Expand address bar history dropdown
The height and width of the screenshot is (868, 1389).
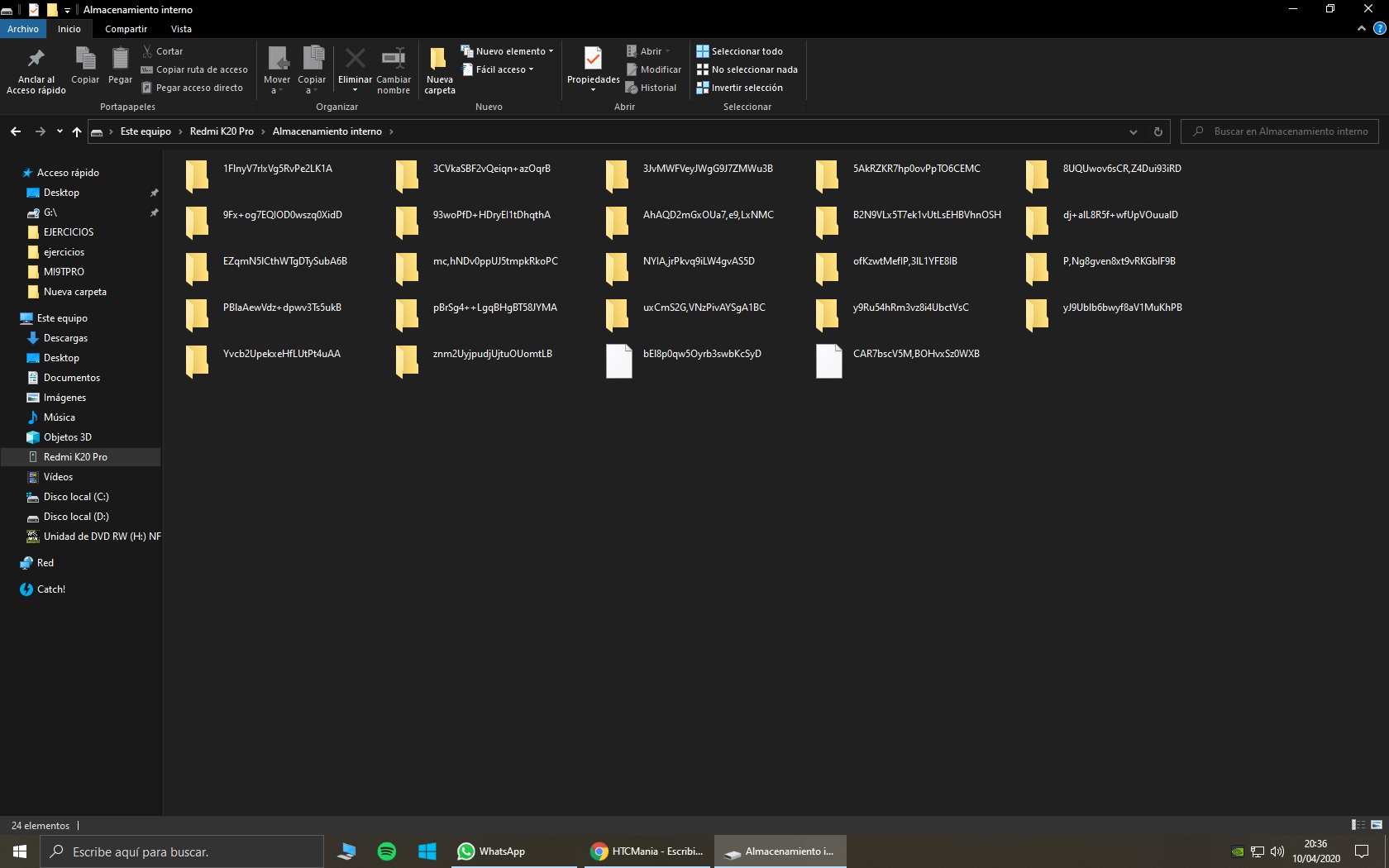coord(1134,131)
